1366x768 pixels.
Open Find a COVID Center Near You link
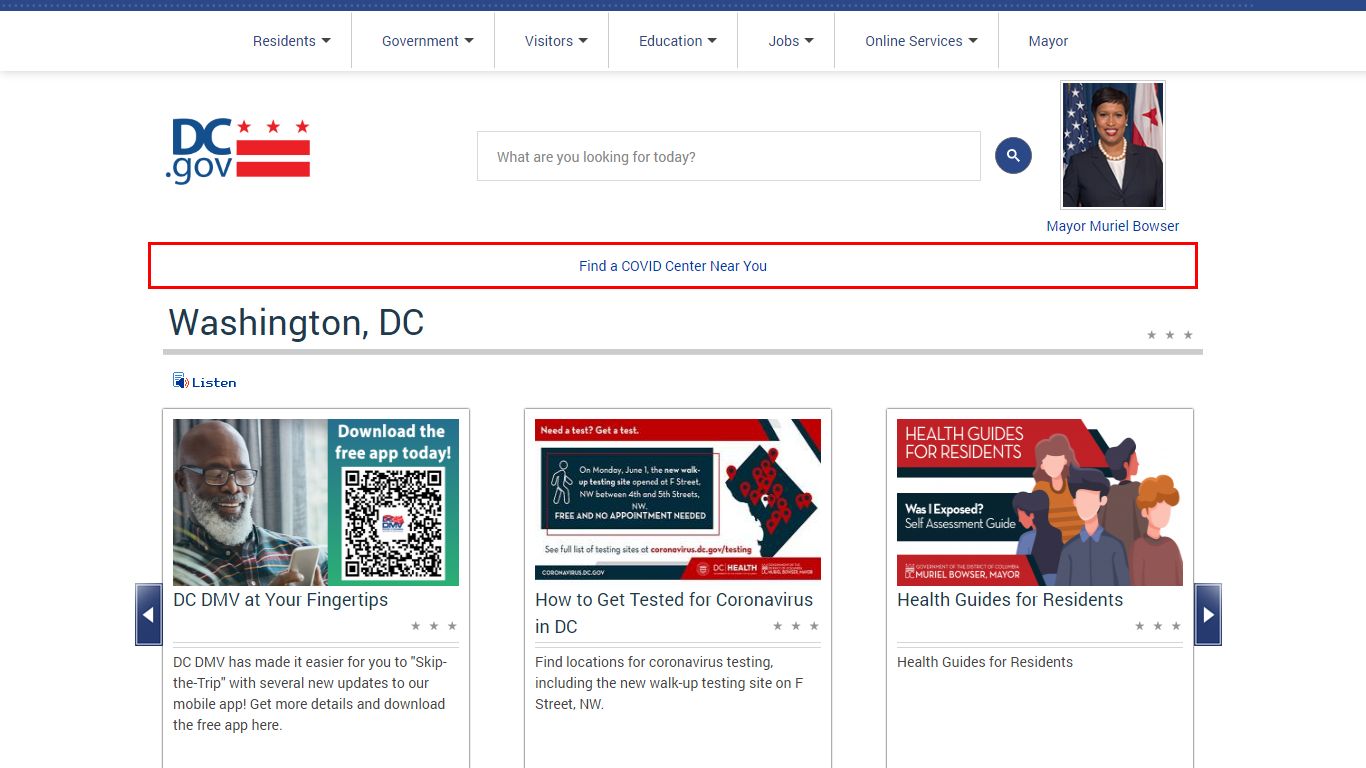673,266
